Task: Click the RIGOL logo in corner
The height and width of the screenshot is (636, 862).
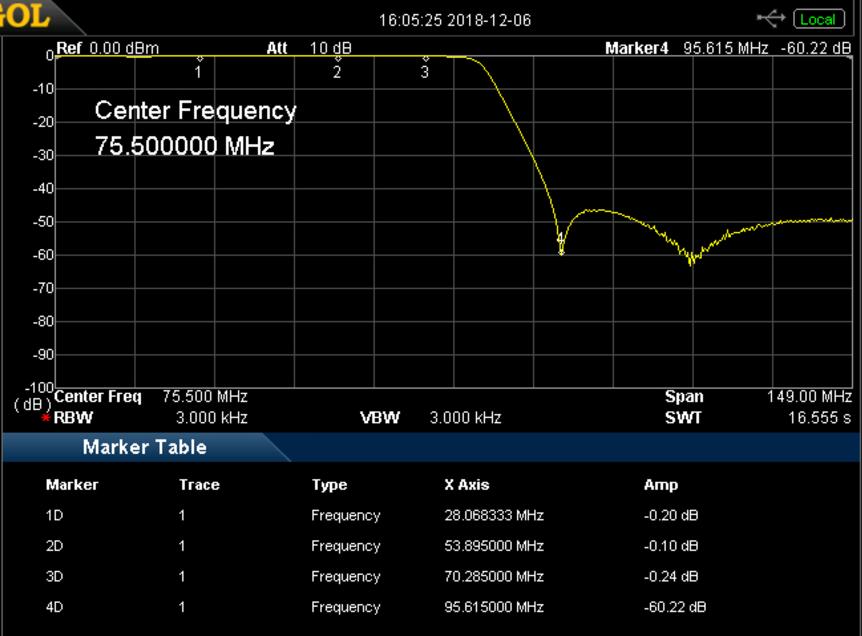Action: [x=25, y=15]
